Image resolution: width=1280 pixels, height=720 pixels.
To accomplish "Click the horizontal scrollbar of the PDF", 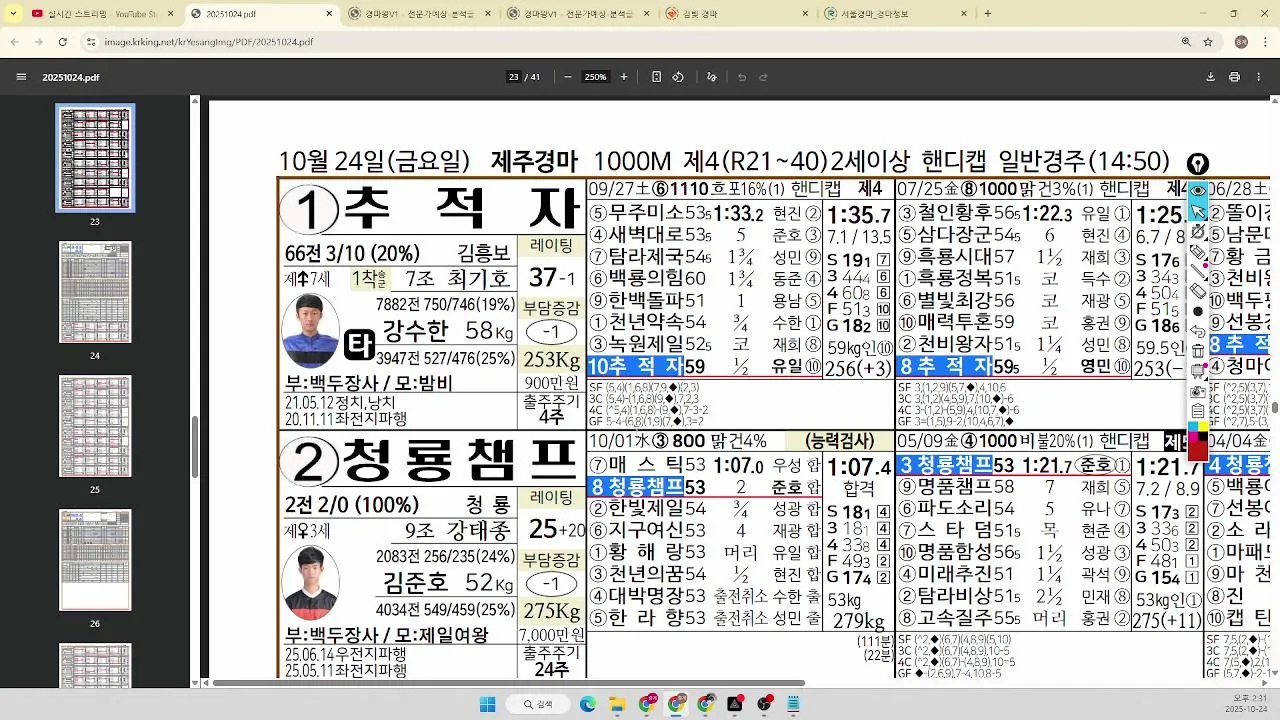I will pos(508,683).
